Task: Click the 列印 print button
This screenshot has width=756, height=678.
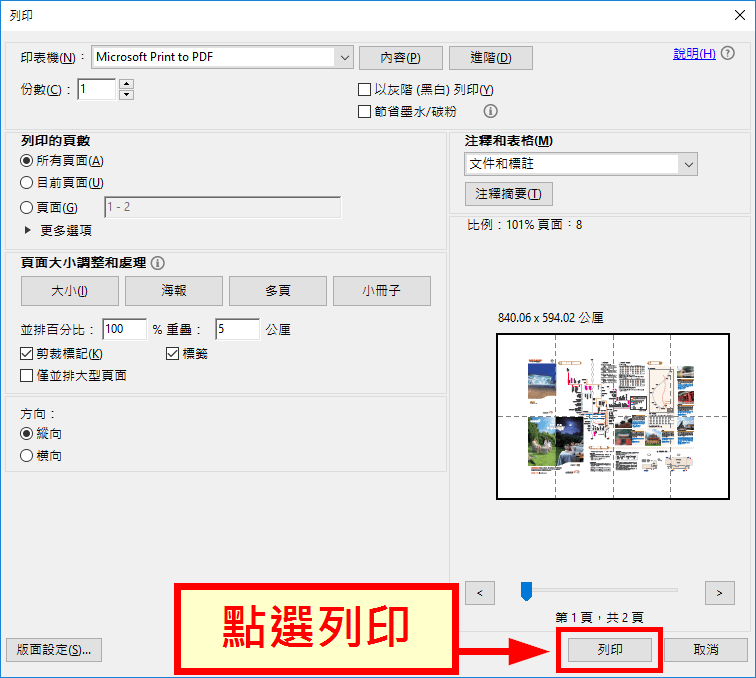Action: coord(609,650)
